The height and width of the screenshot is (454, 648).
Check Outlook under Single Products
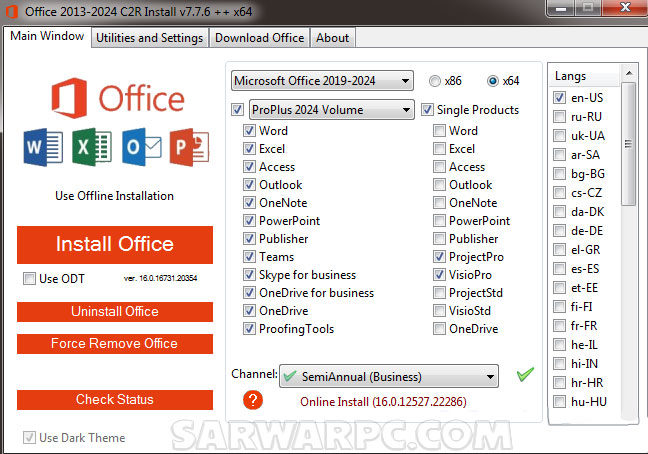[x=439, y=185]
